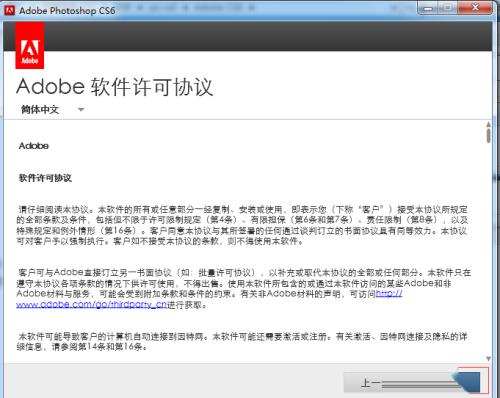500x398 pixels.
Task: Click the Adobe icon in the title bar
Action: [x=10, y=10]
